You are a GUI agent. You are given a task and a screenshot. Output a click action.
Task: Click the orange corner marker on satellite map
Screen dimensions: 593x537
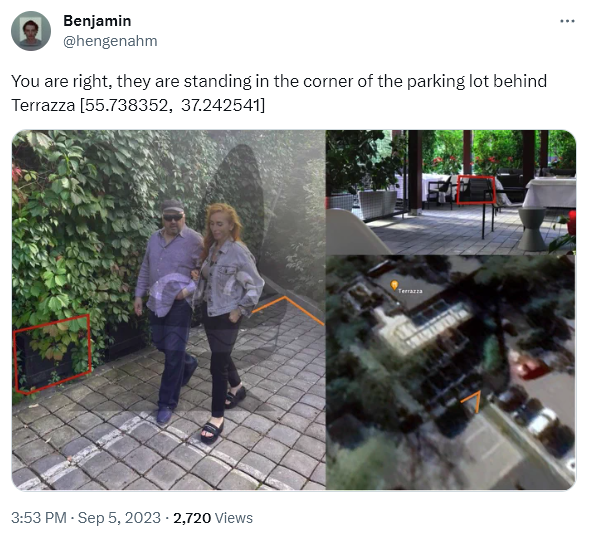tap(472, 402)
